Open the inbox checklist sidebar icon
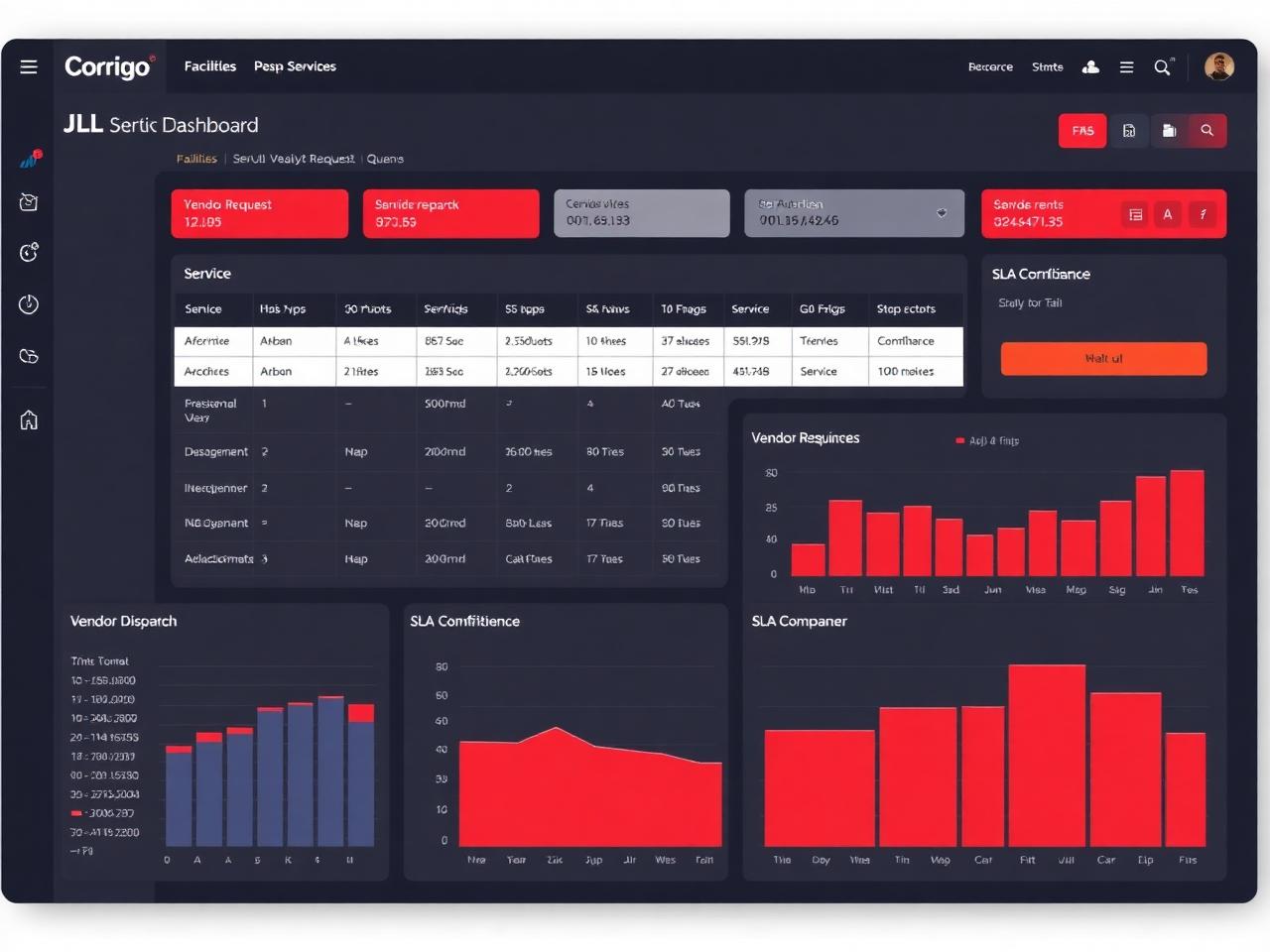This screenshot has height=952, width=1270. (29, 202)
